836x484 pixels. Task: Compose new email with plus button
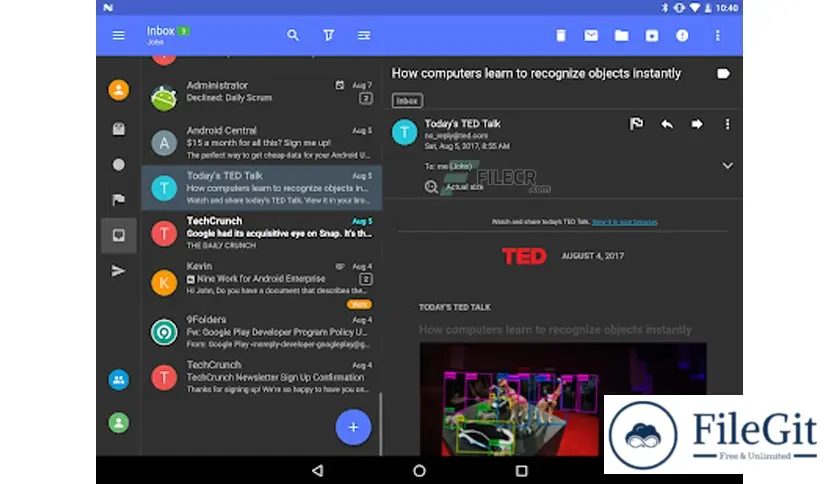[x=353, y=427]
